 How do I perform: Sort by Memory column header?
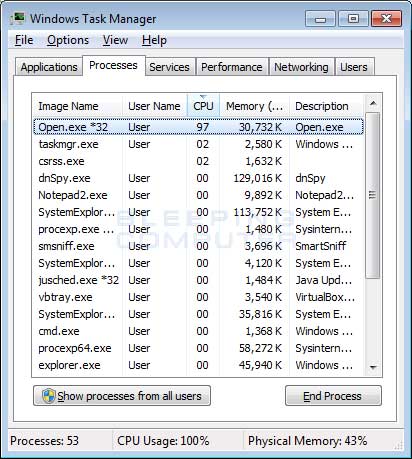tap(255, 106)
